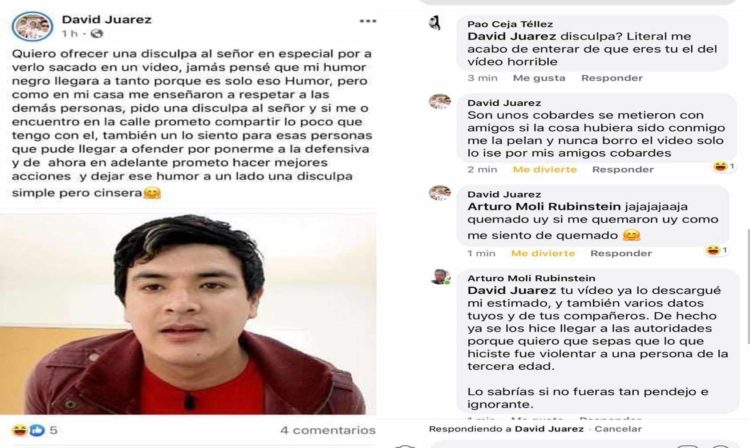The height and width of the screenshot is (448, 750).
Task: Expand the '4 comentarios' comment list
Action: click(328, 430)
